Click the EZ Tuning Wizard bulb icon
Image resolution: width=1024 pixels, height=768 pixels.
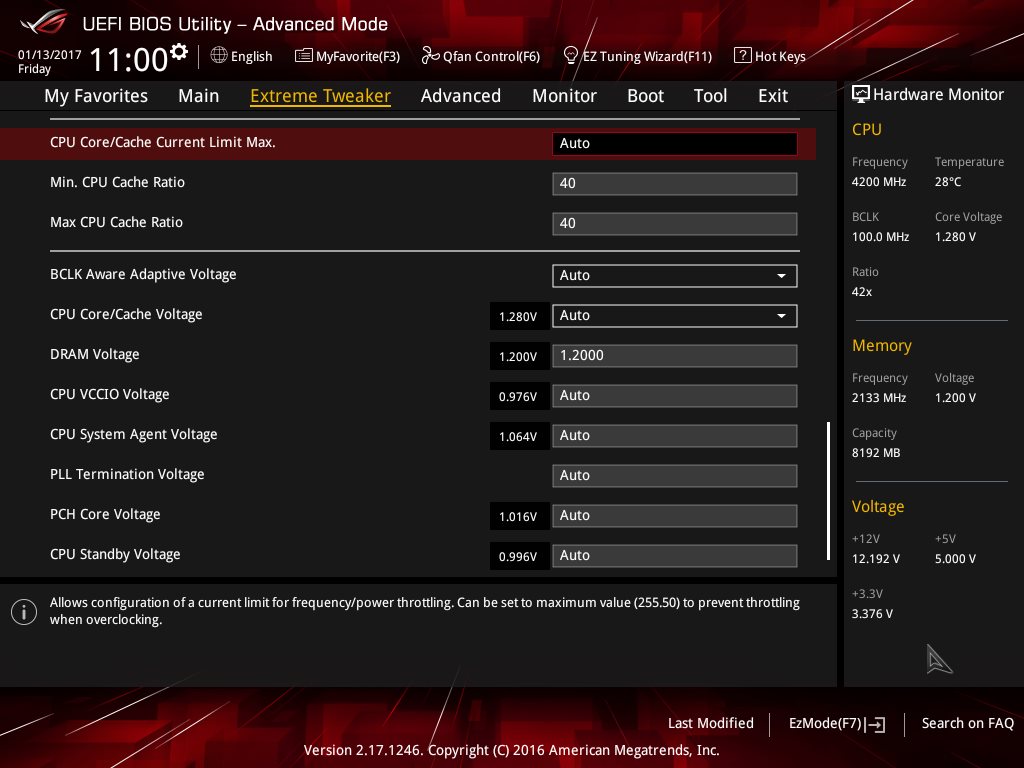pyautogui.click(x=570, y=56)
